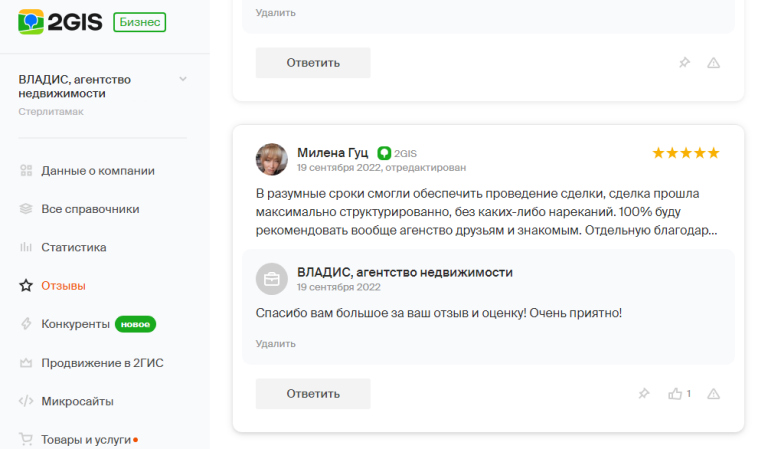Viewport: 768px width, 449px height.
Task: Click the Все справочники layers icon
Action: tap(26, 209)
